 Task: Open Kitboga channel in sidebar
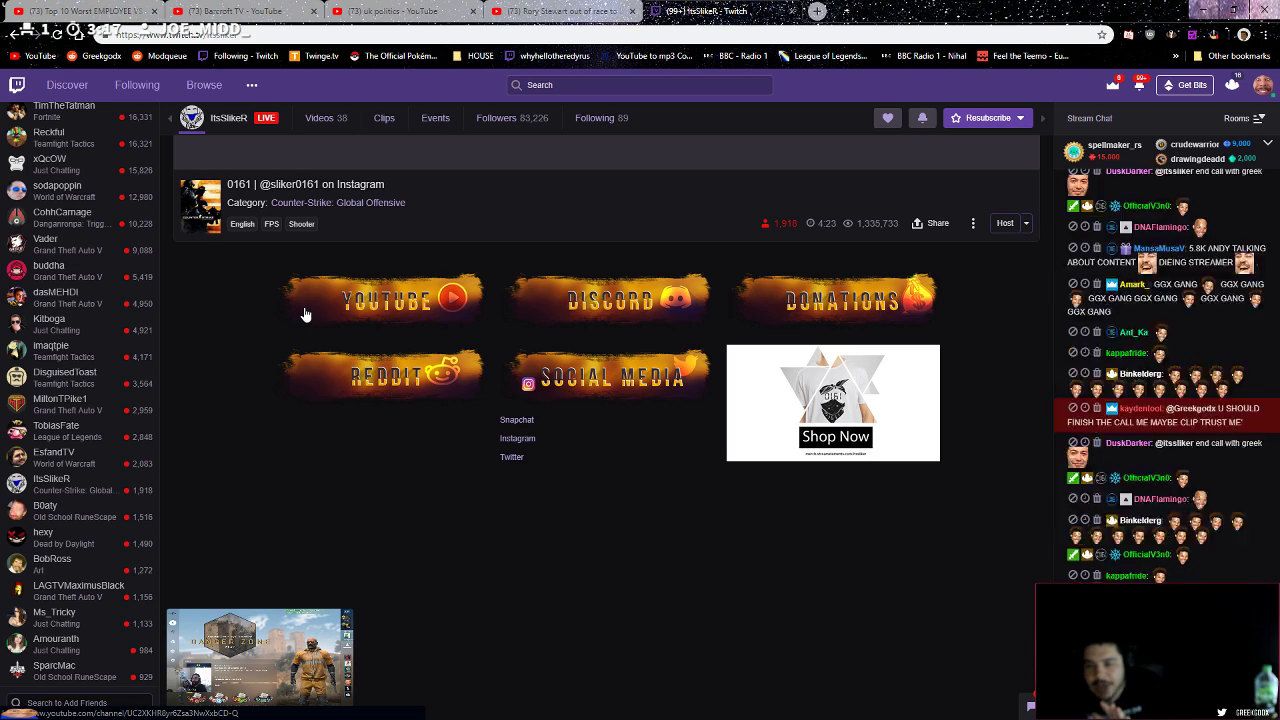click(78, 324)
